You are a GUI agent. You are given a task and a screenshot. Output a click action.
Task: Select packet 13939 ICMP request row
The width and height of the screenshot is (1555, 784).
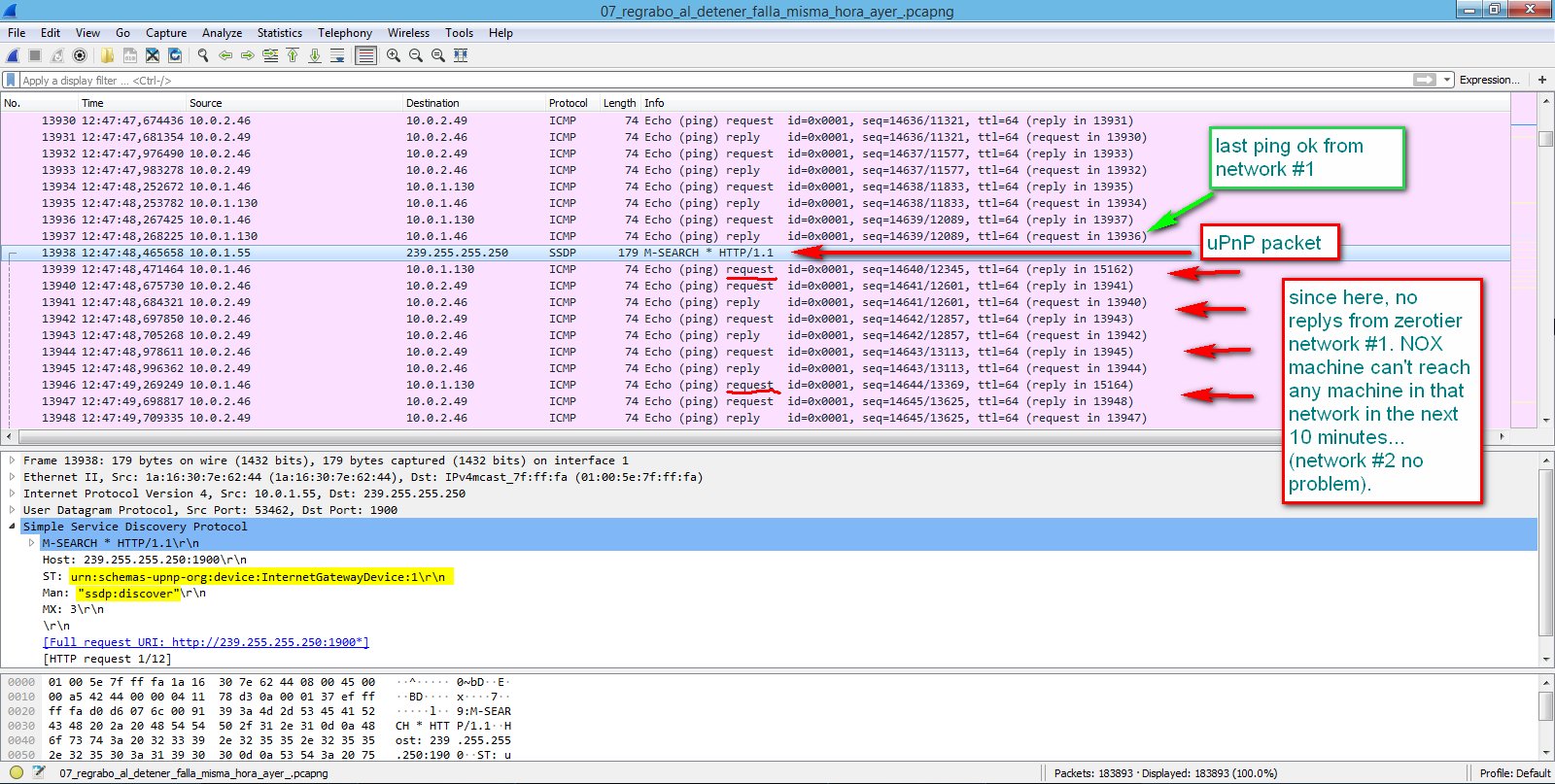coord(755,269)
